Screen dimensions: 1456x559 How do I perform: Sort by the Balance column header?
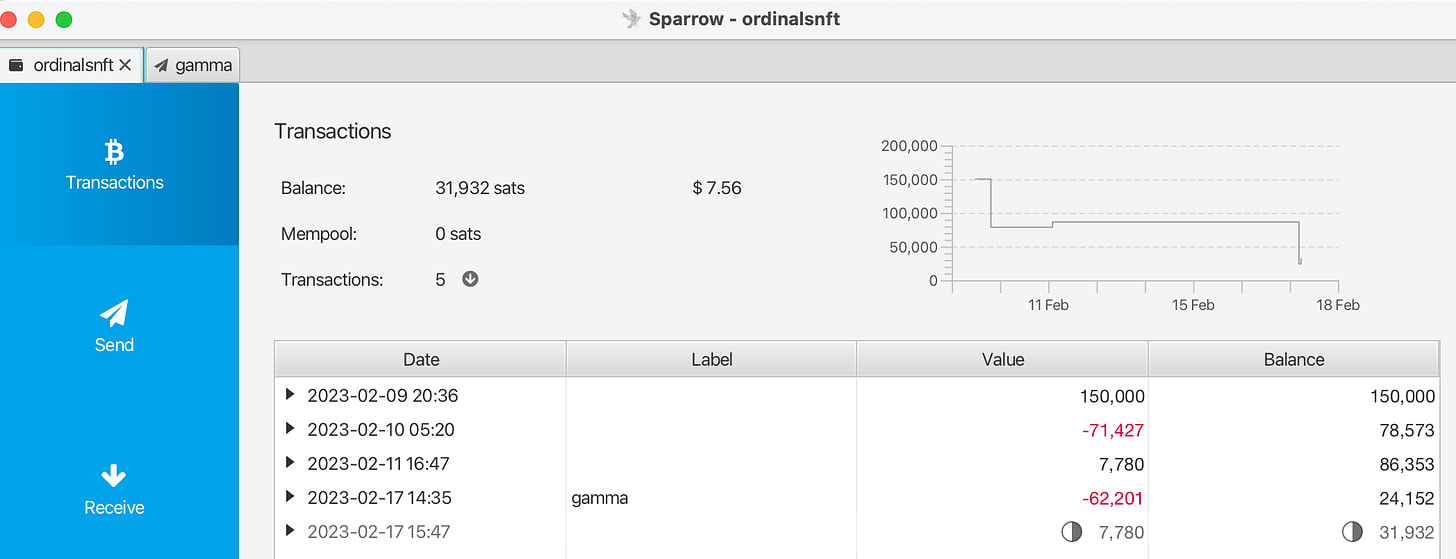tap(1293, 360)
